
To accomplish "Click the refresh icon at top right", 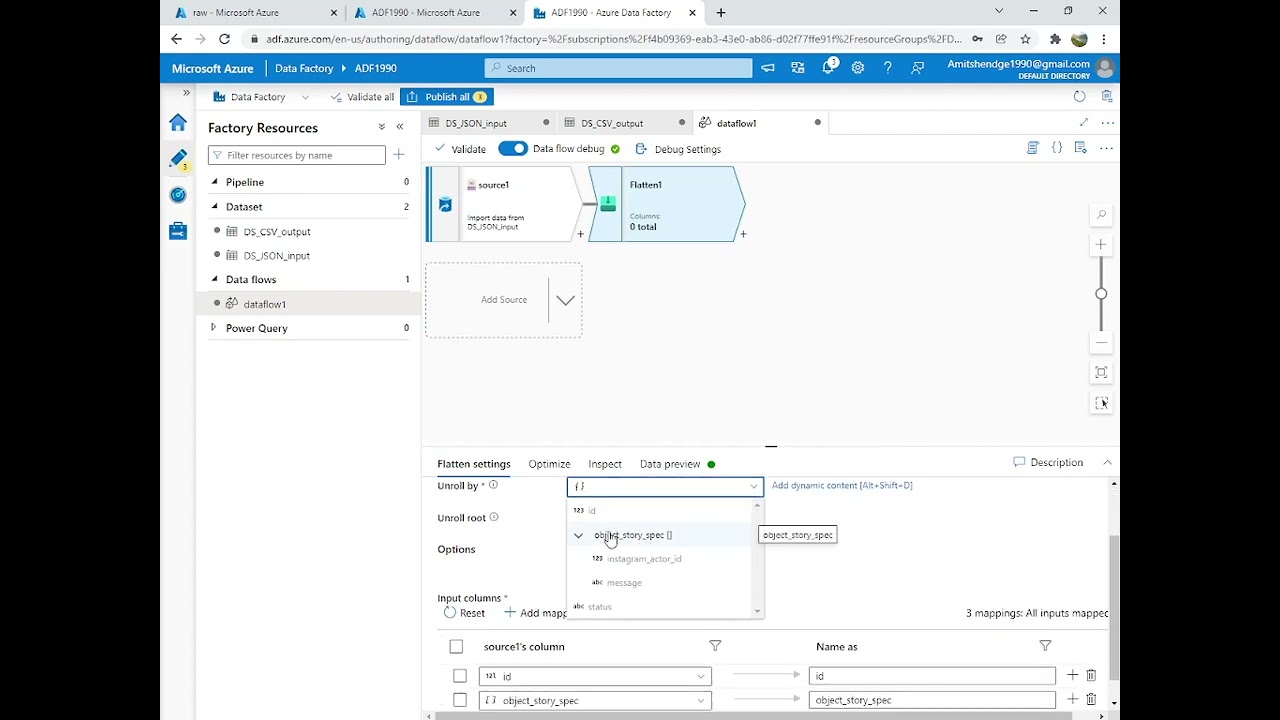I will click(1079, 97).
